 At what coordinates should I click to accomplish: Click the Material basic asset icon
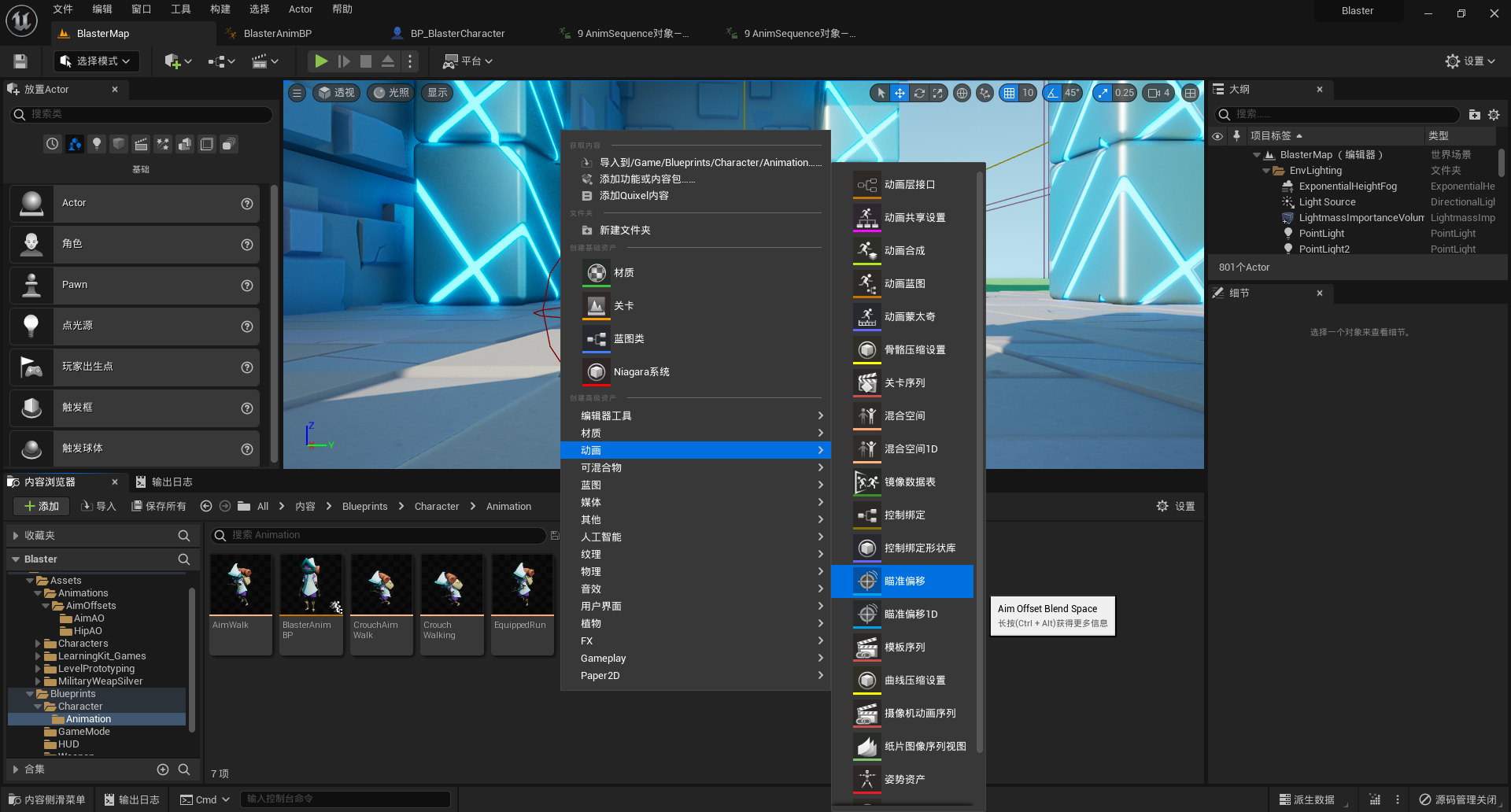point(597,272)
